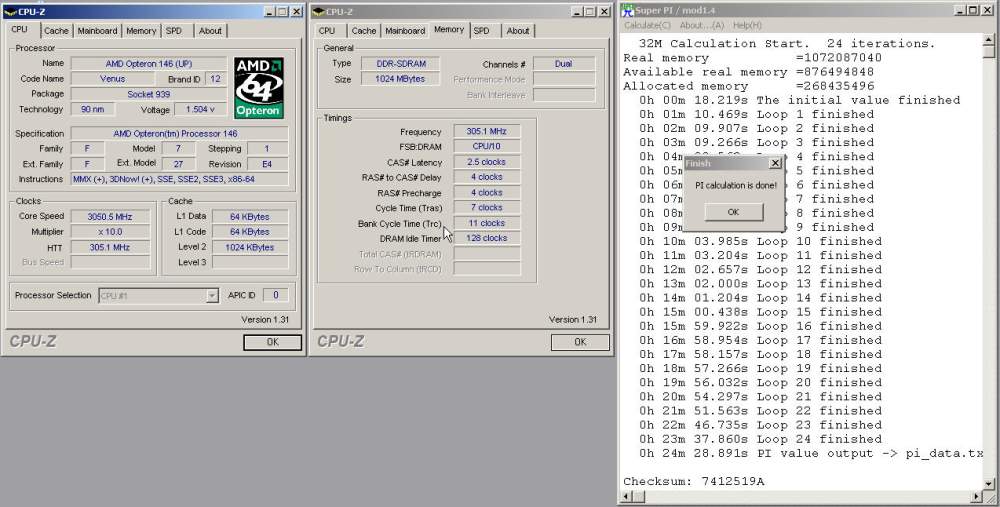This screenshot has height=507, width=1000.
Task: Click the Super PI title bar icon
Action: coord(628,10)
